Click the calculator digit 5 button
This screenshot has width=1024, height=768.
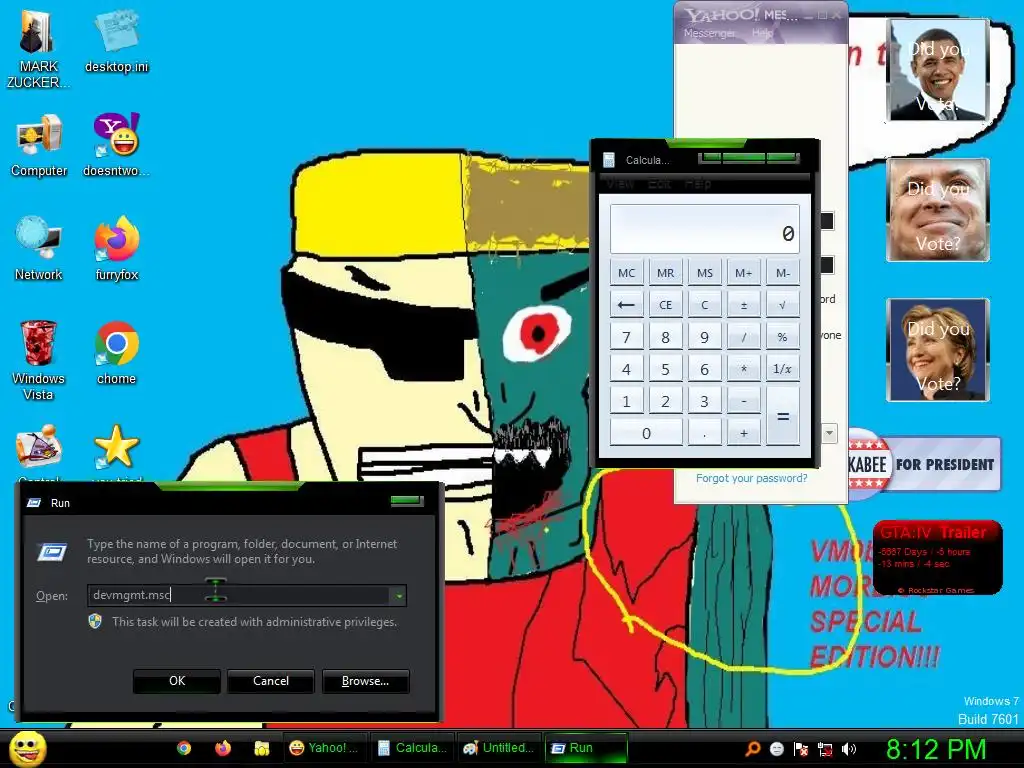665,369
